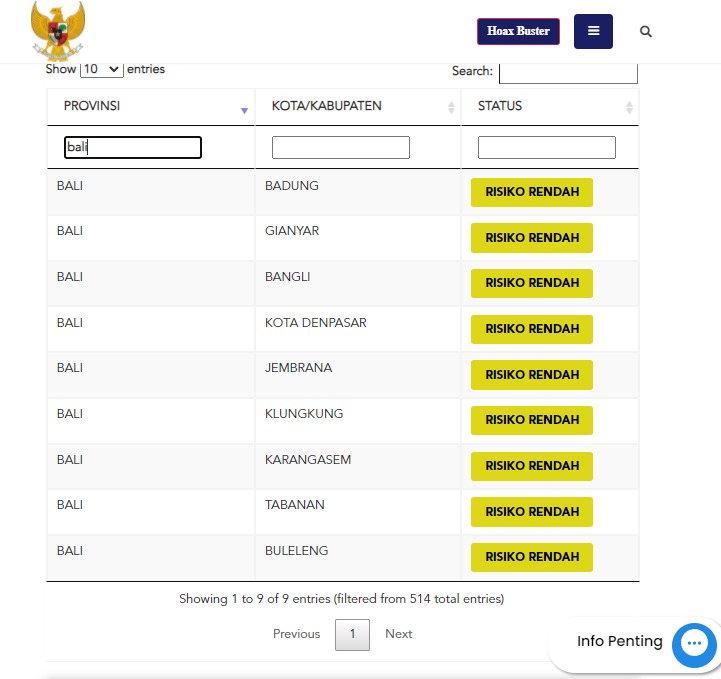Screen dimensions: 721x679
Task: Click the Status column filter box
Action: click(546, 148)
